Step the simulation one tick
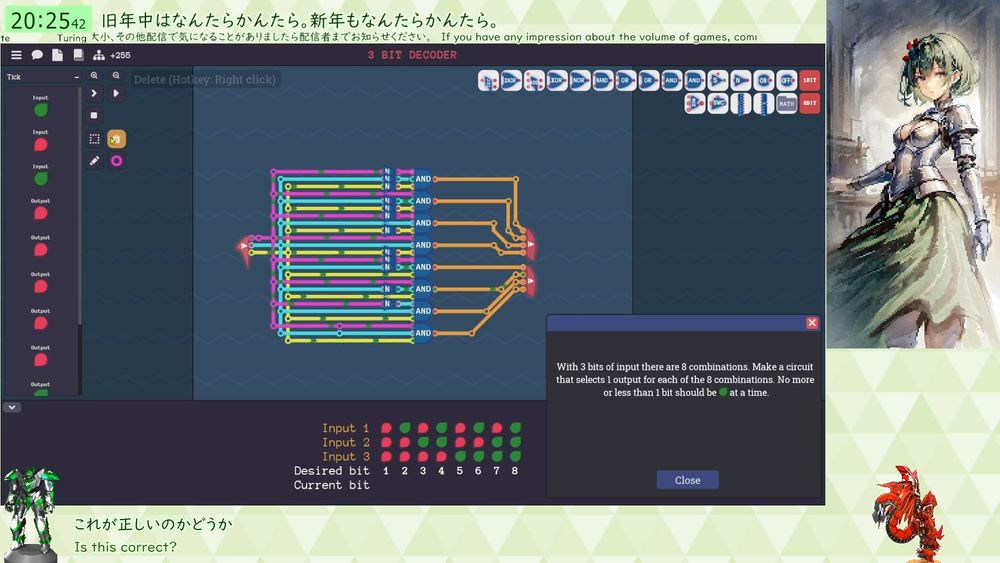The image size is (1000, 563). 94,93
